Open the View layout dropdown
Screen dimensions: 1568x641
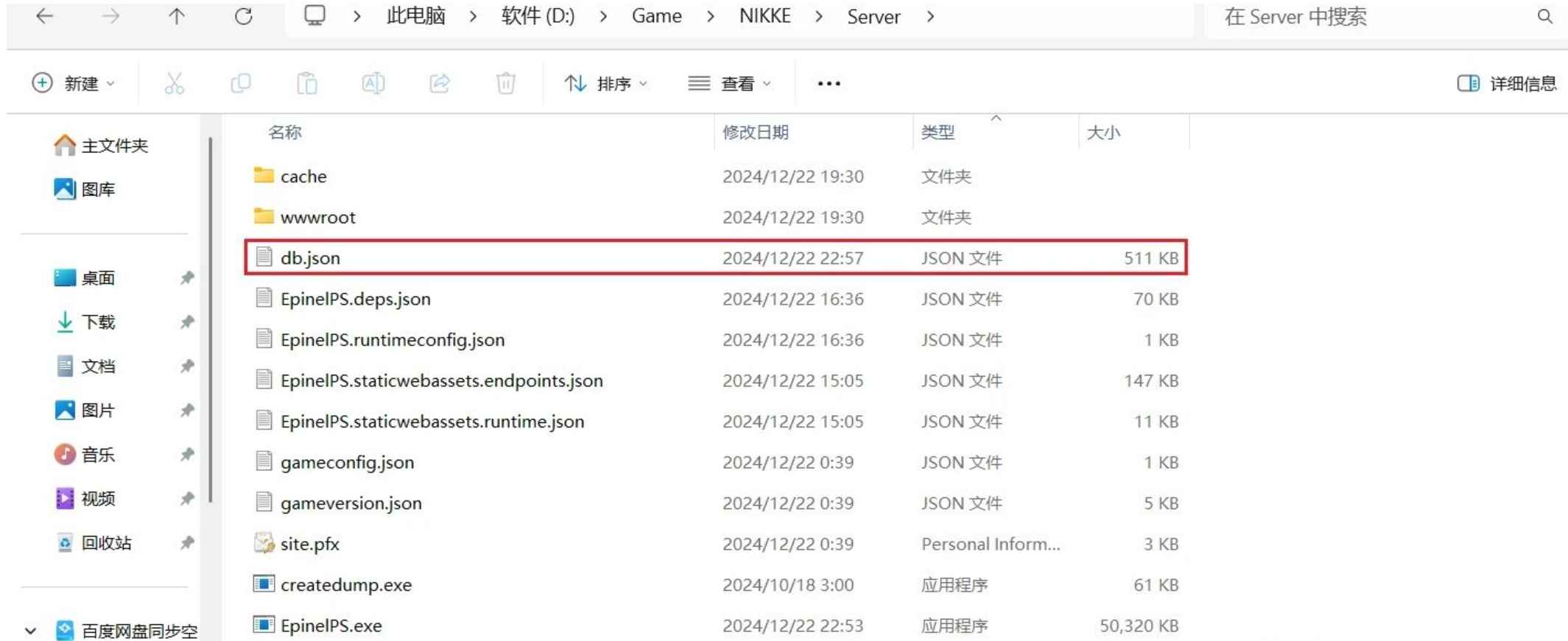730,83
